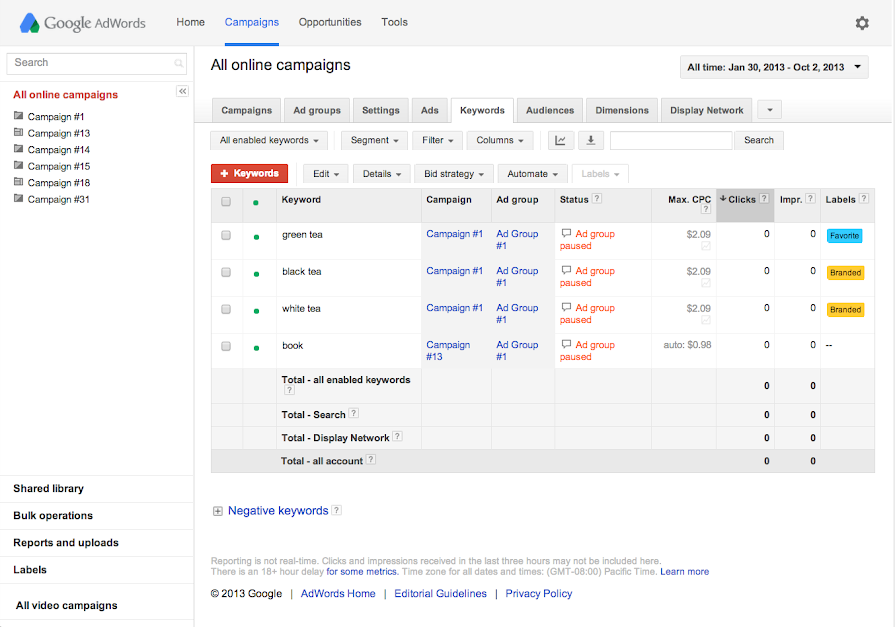This screenshot has height=627, width=895.
Task: Open the Opportunities menu item
Action: (330, 22)
